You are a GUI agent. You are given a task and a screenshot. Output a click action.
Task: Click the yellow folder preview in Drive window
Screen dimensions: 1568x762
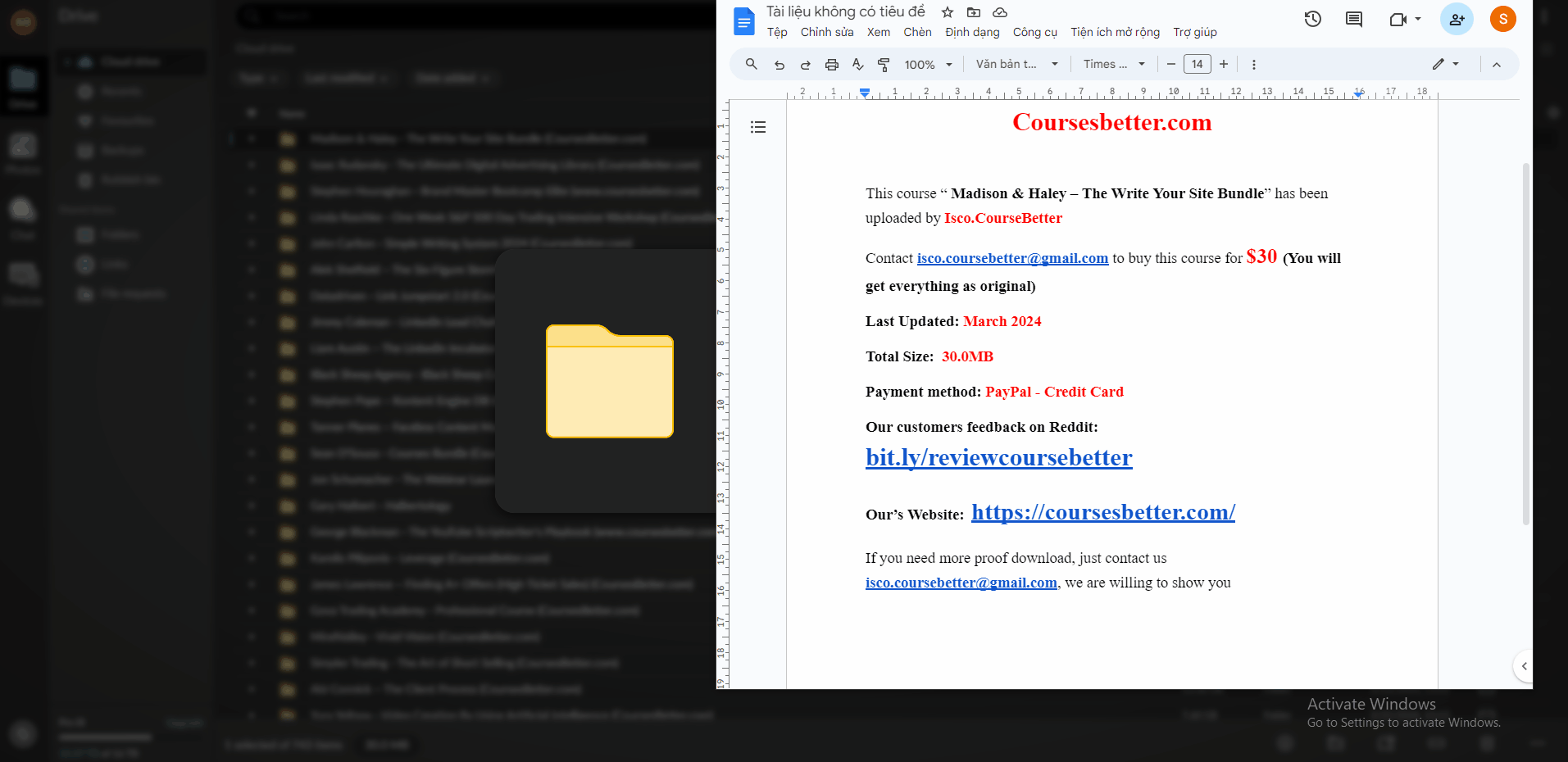[x=610, y=381]
